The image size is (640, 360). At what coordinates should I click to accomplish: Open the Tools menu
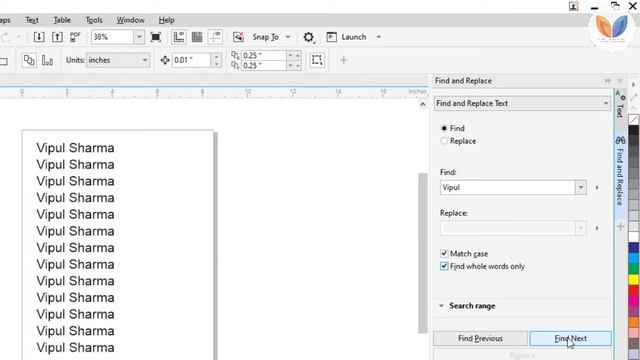94,20
